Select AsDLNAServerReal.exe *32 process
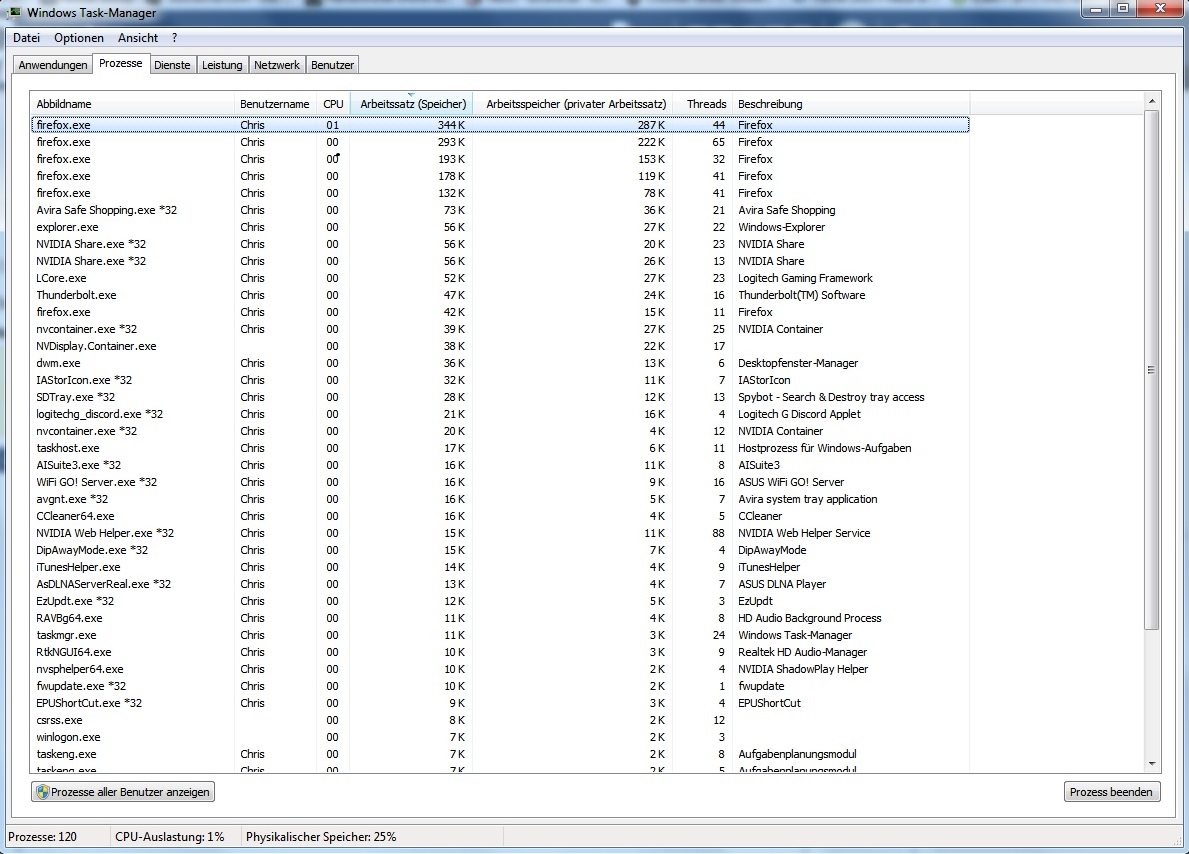 (500, 584)
